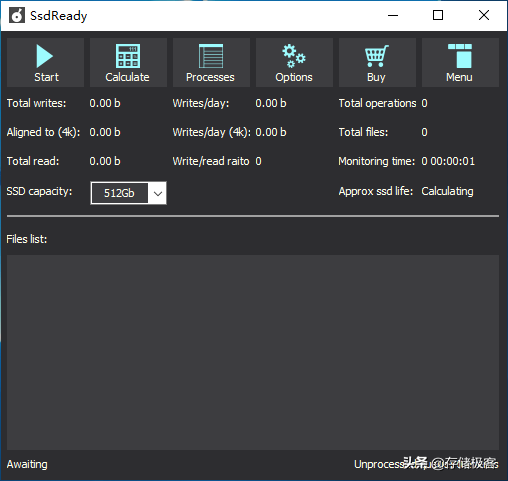Viewport: 508px width, 481px height.
Task: Close the SsdReady window
Action: [x=484, y=15]
